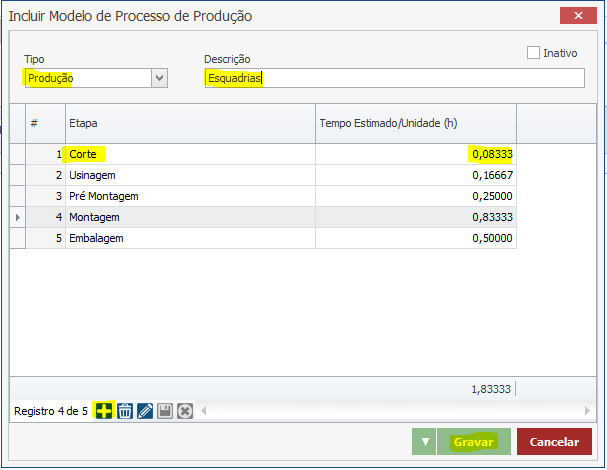Click the trash delete record icon
Image resolution: width=607 pixels, height=470 pixels.
coord(125,411)
